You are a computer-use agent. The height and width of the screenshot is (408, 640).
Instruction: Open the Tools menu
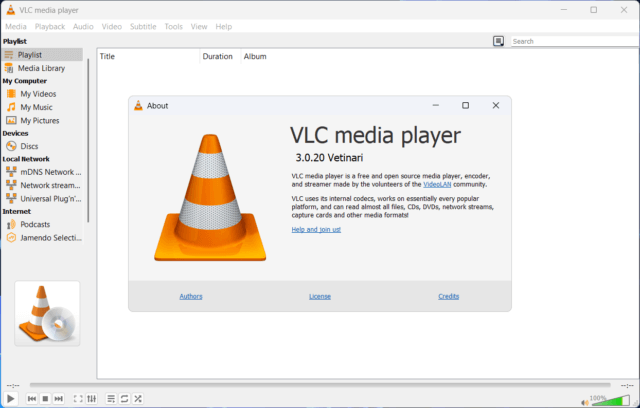pos(173,27)
